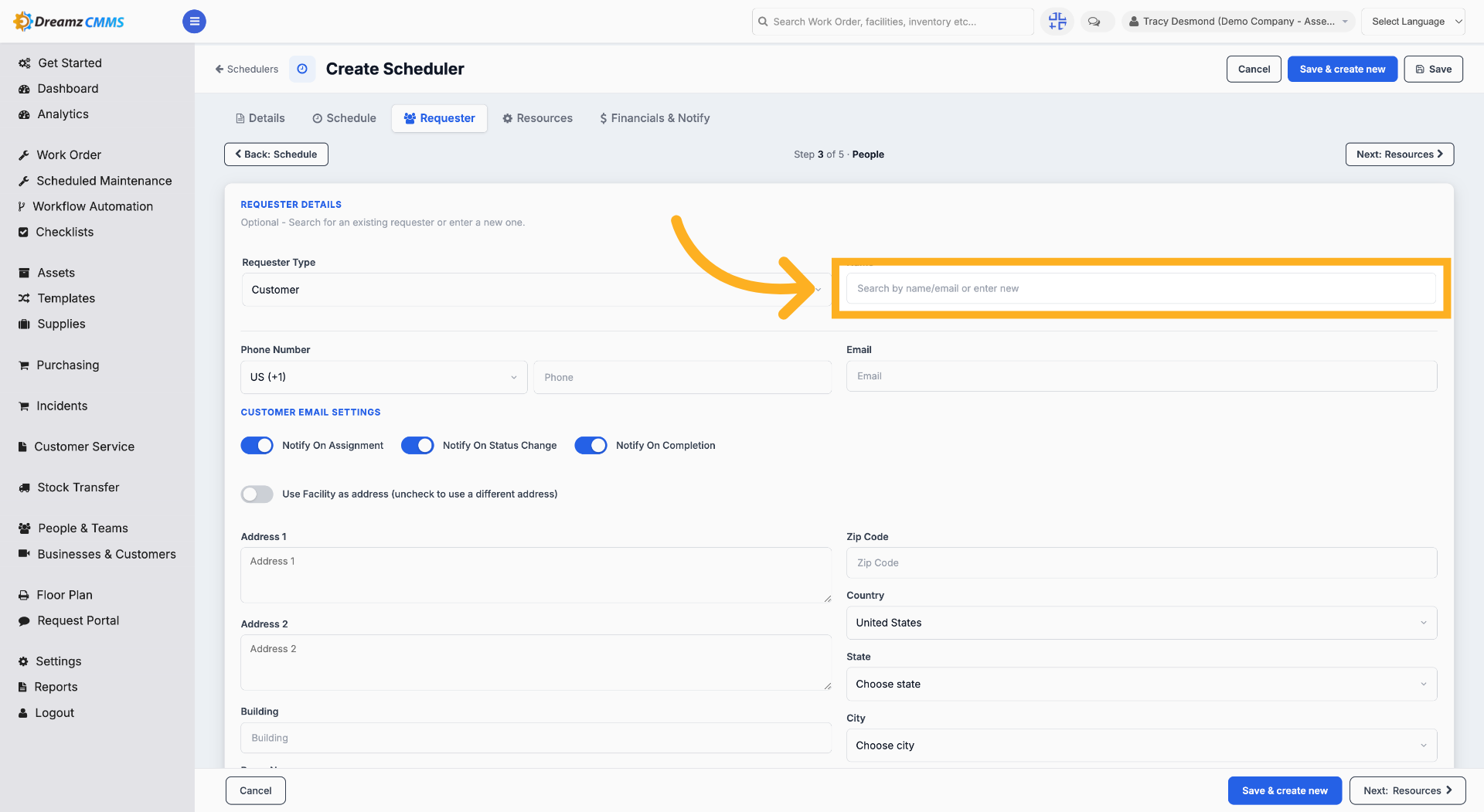This screenshot has height=812, width=1484.
Task: Click the Settings gear icon in sidebar
Action: (23, 661)
